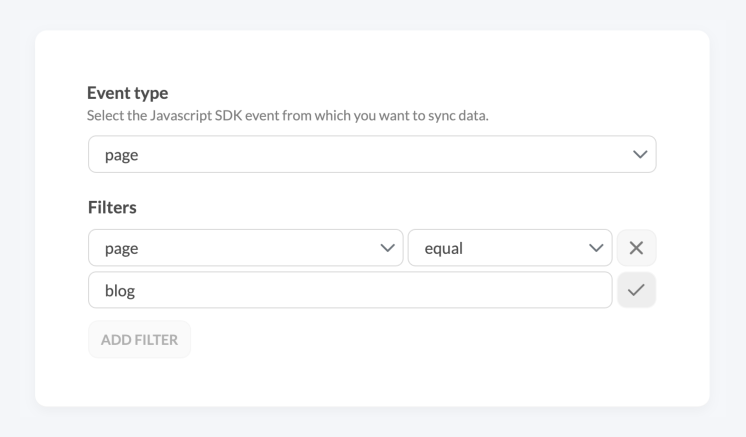Click the ADD FILTER button
The height and width of the screenshot is (437, 746).
[139, 340]
